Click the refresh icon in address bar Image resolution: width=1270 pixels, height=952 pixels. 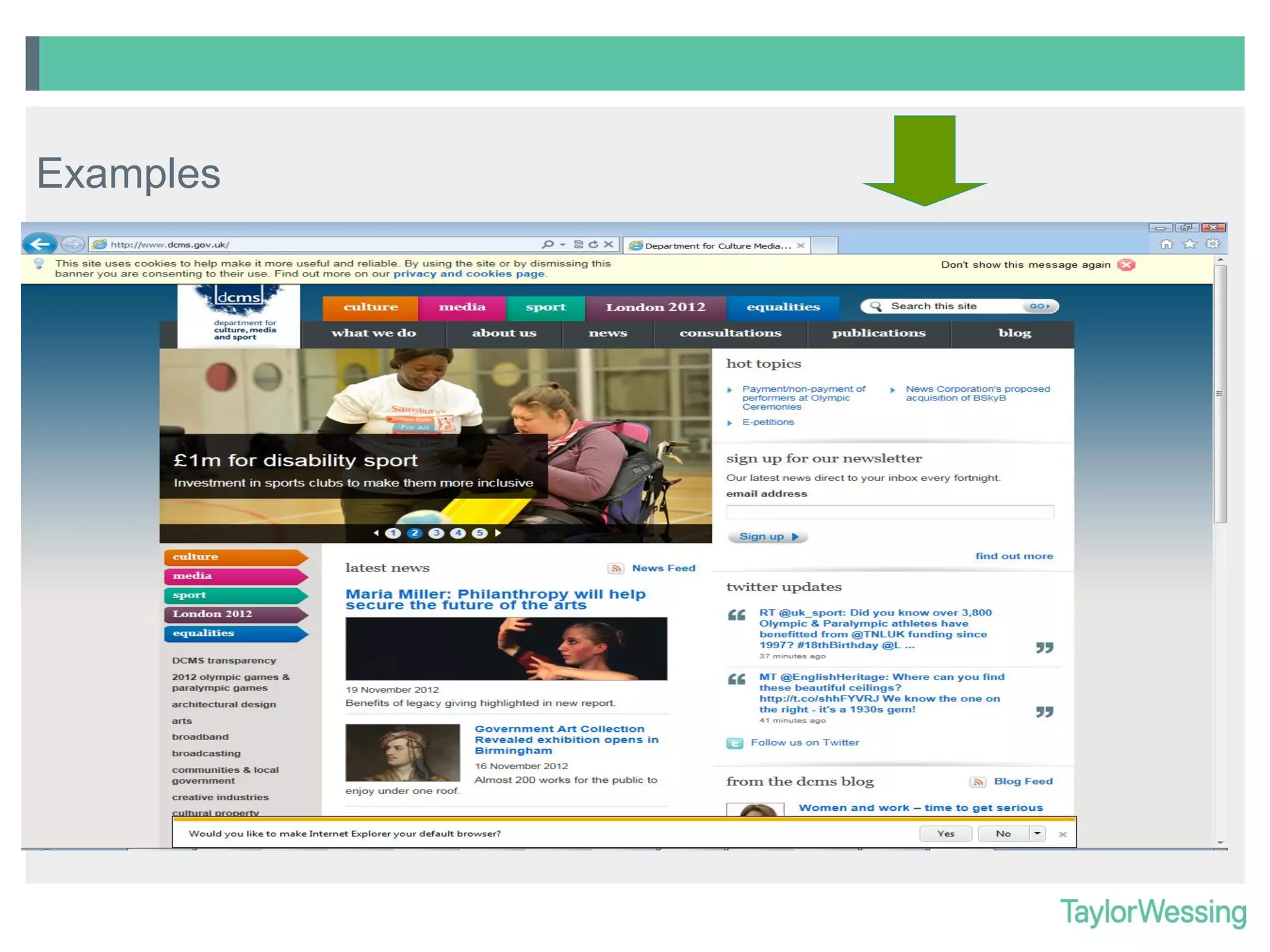tap(593, 244)
